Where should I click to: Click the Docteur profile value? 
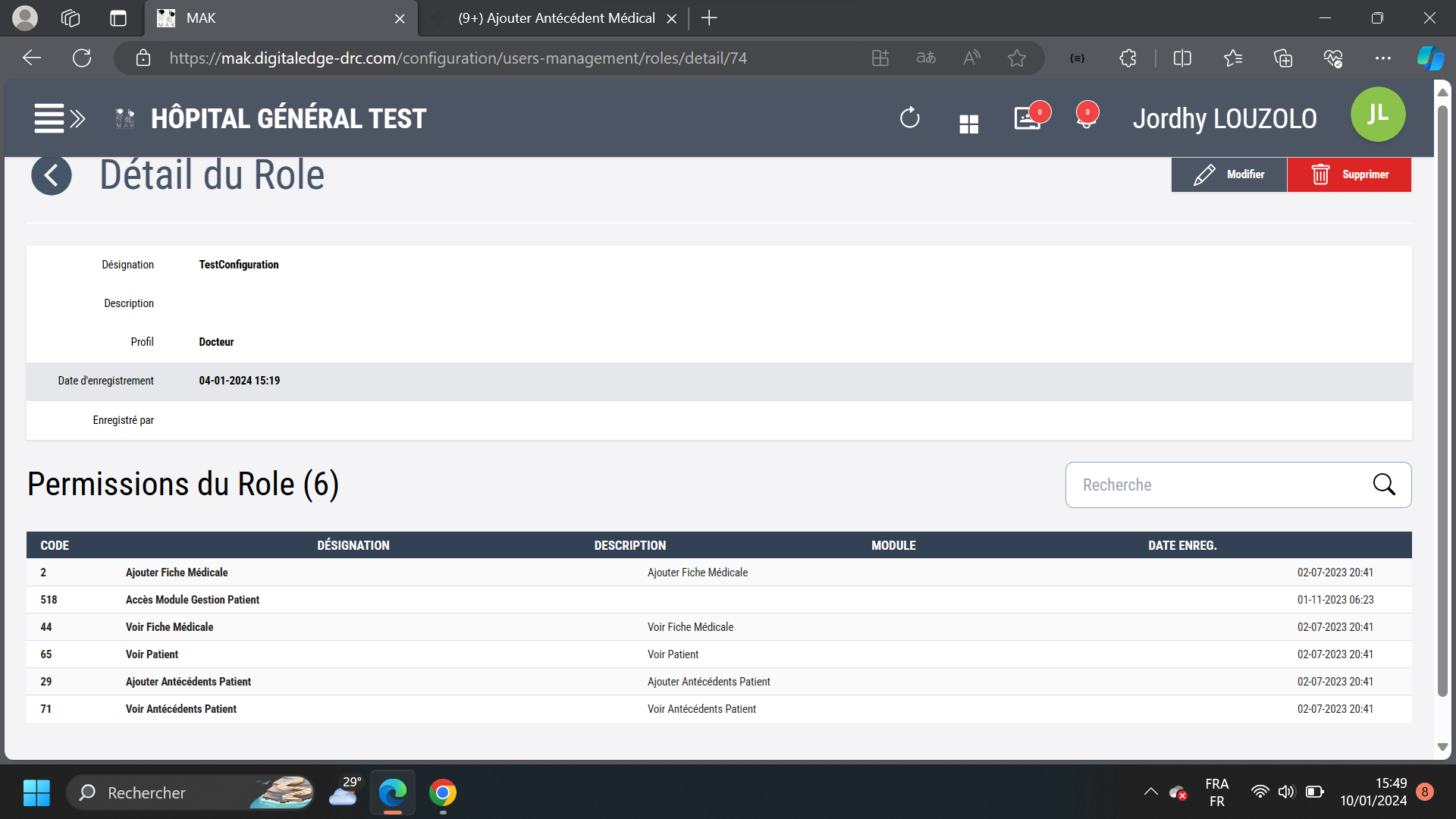point(216,342)
